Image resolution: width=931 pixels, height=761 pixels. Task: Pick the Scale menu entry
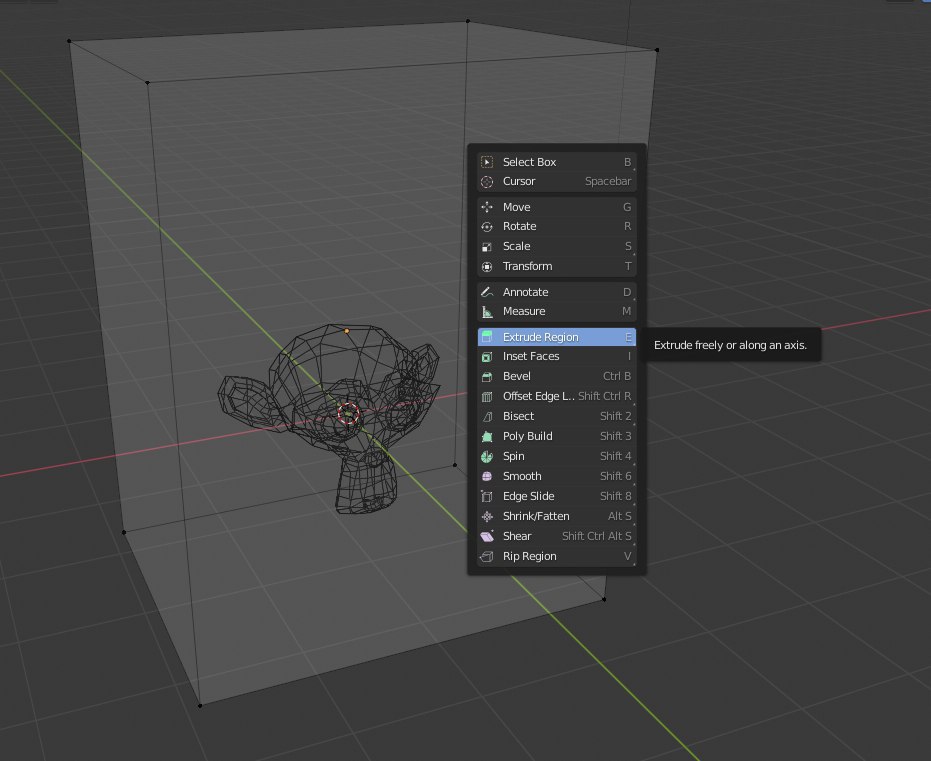[x=556, y=246]
